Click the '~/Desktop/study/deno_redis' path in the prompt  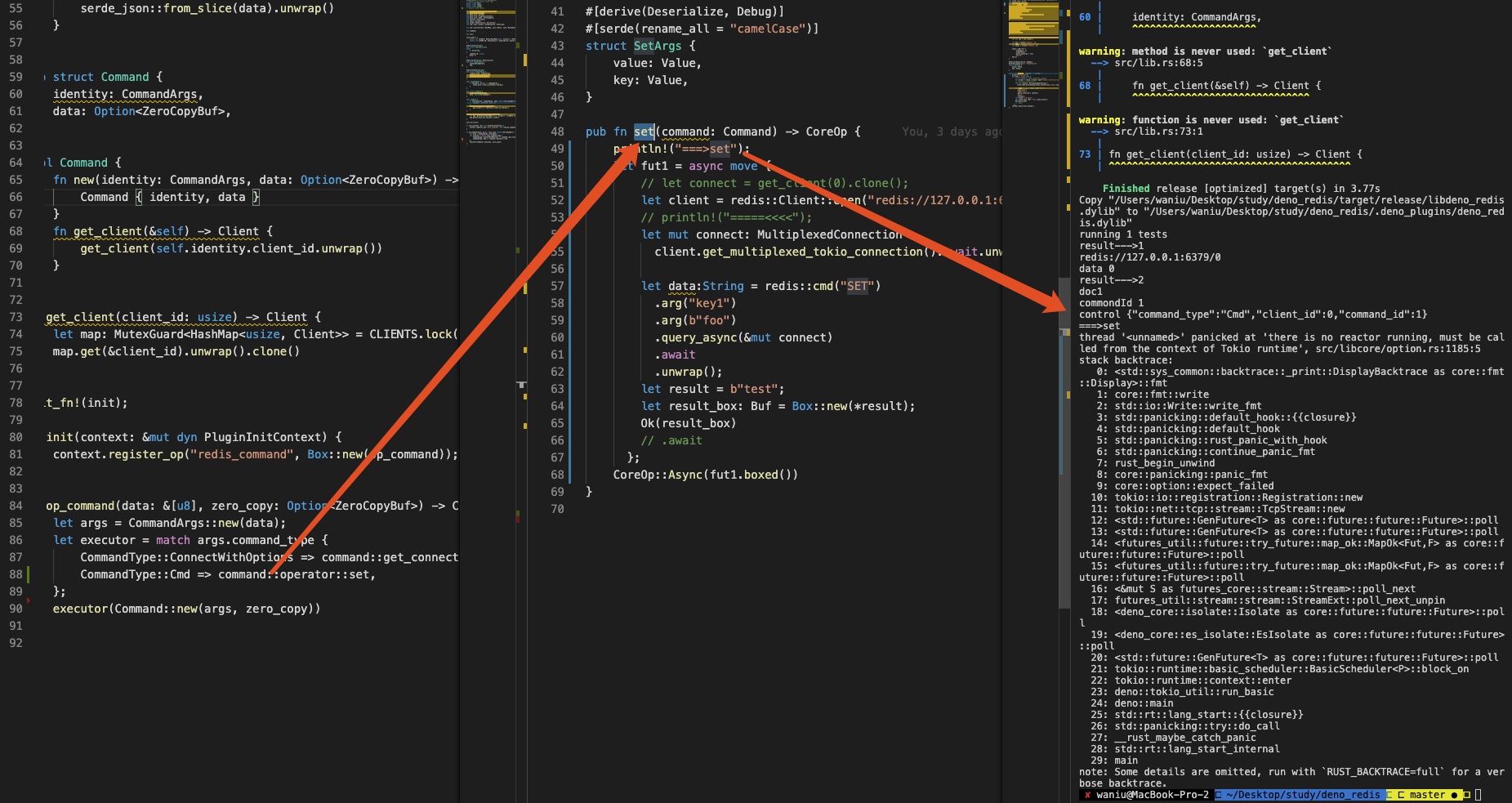click(1302, 795)
